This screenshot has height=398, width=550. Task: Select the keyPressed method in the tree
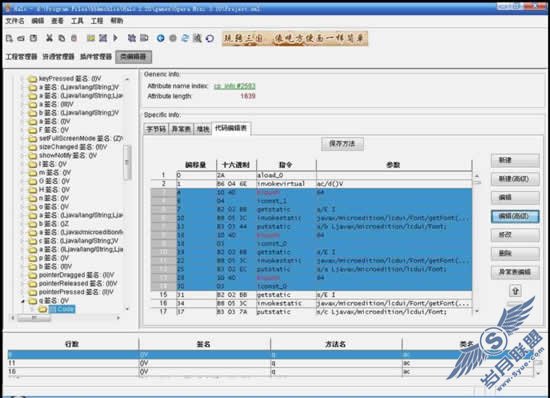(70, 79)
